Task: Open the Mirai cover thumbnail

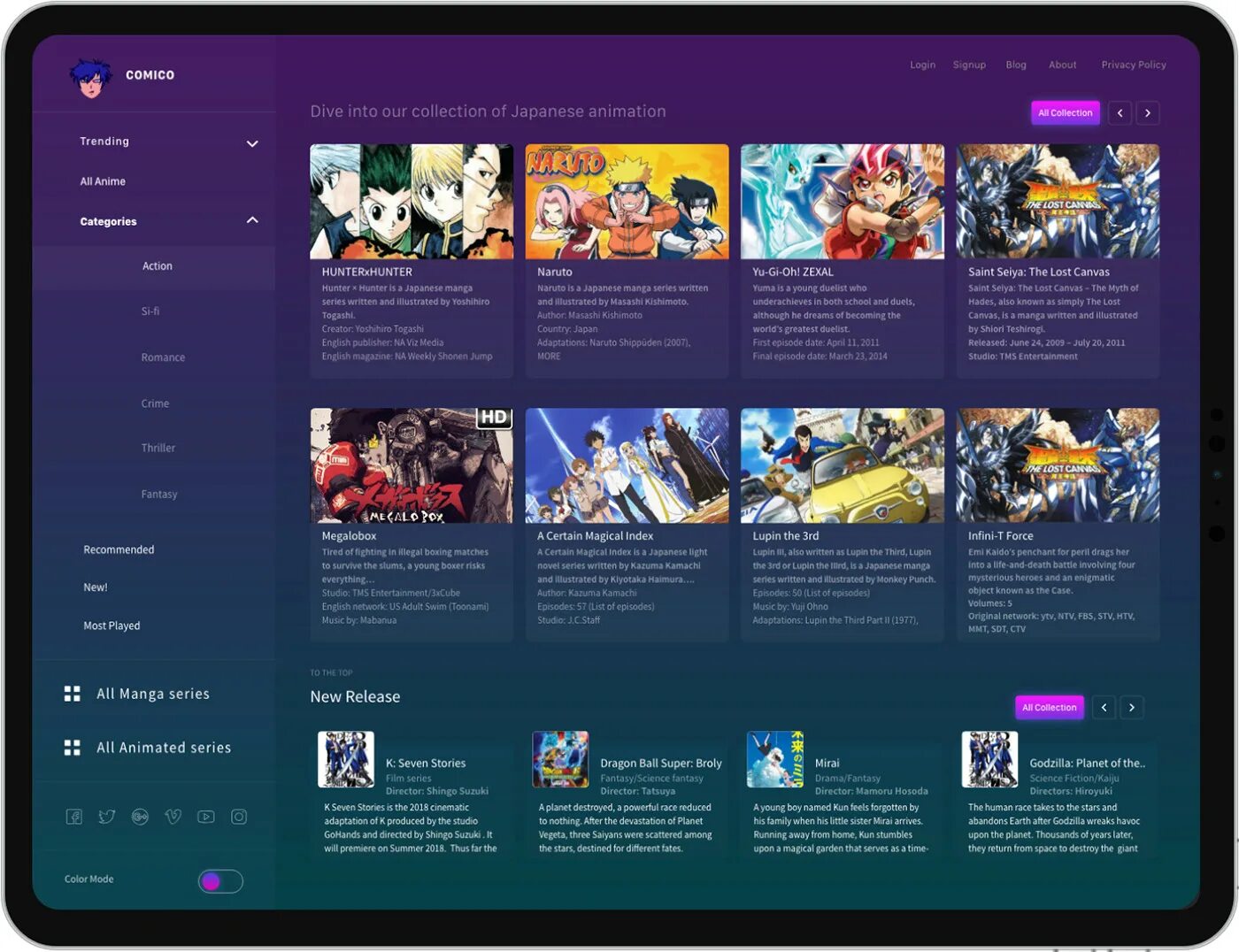Action: click(775, 759)
